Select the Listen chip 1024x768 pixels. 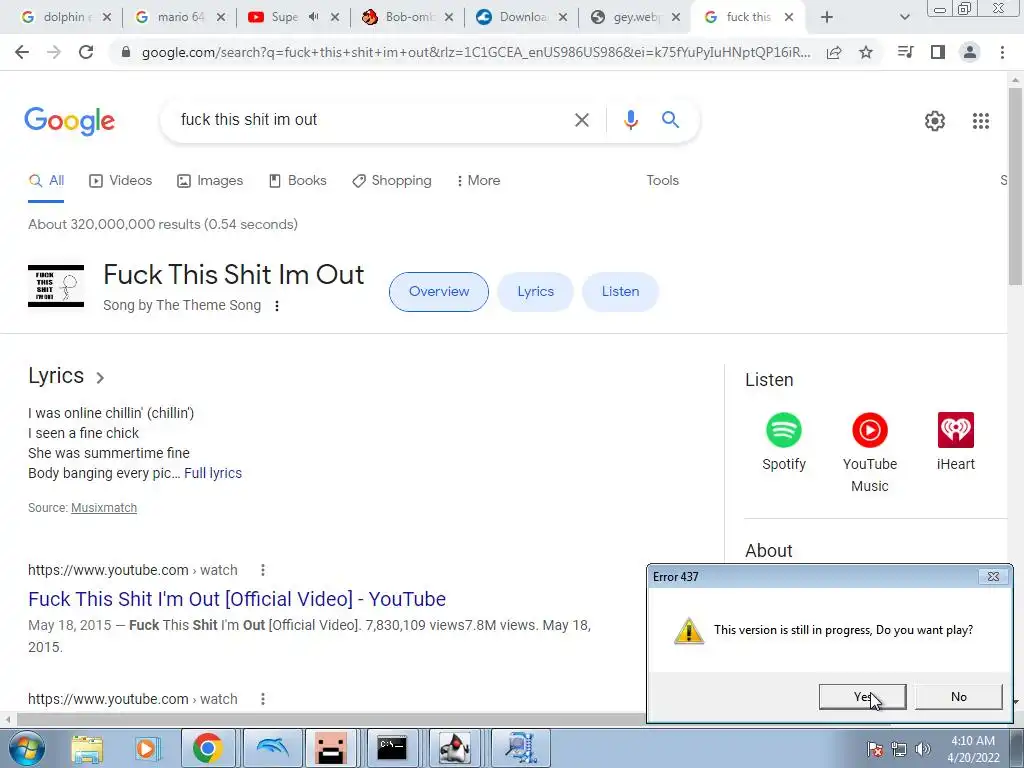point(620,292)
